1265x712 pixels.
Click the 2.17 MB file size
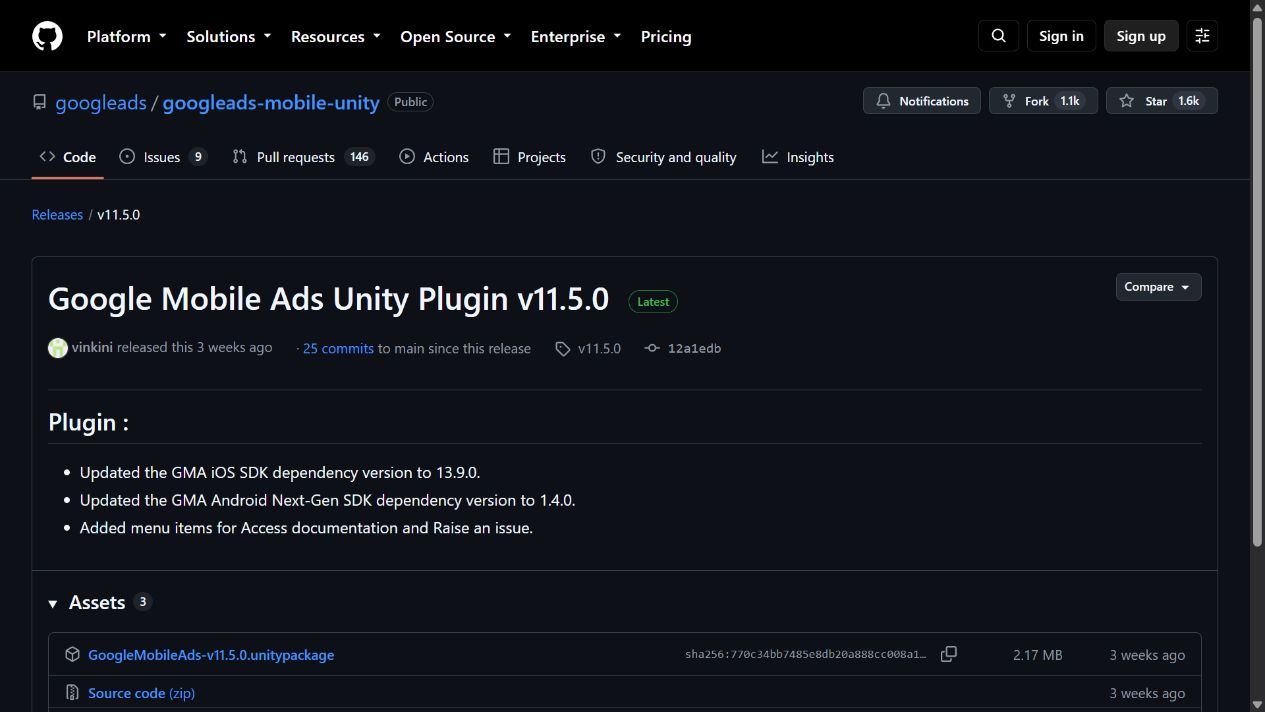coord(1037,655)
